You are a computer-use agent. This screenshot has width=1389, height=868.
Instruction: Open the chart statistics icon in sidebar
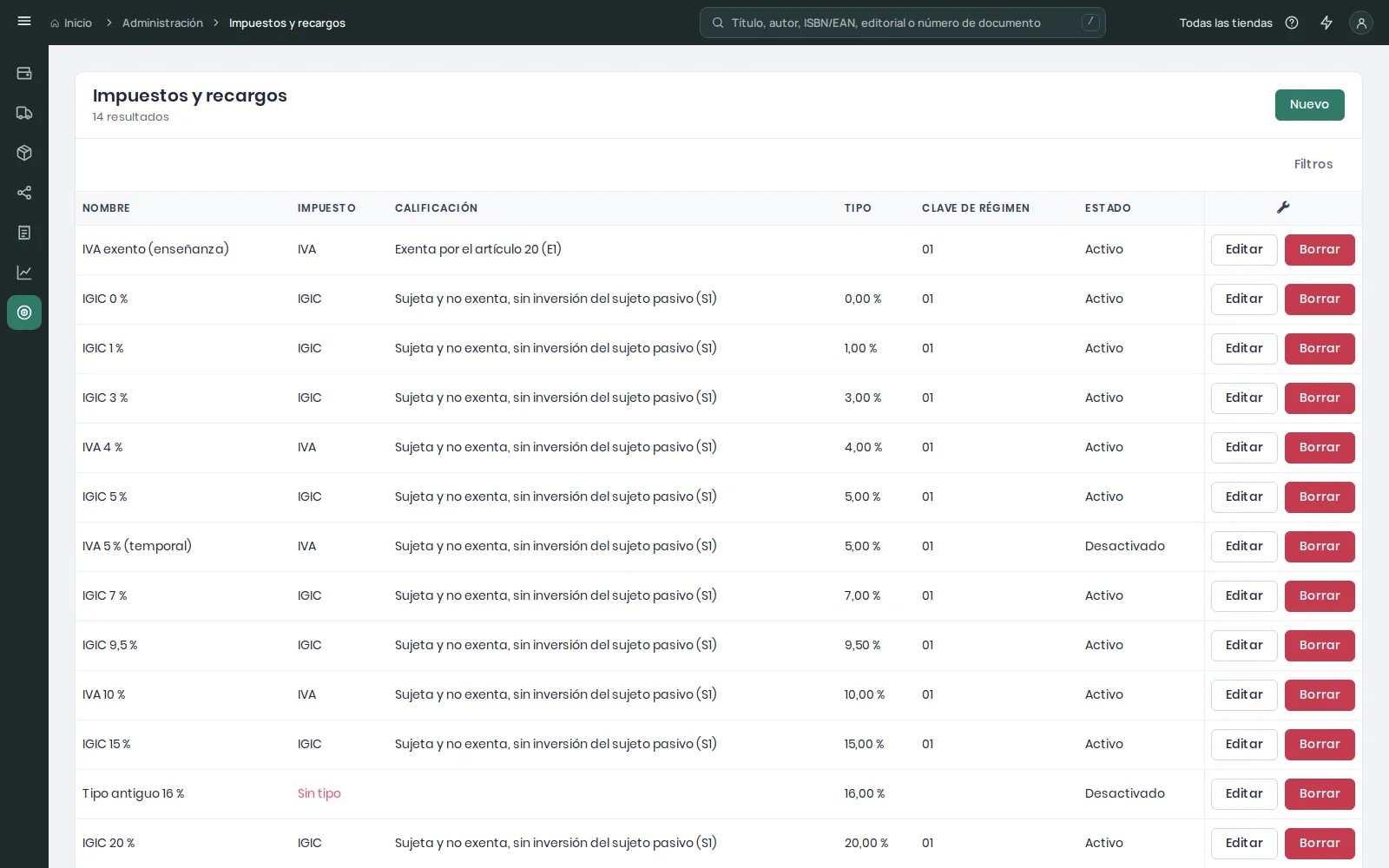tap(24, 273)
